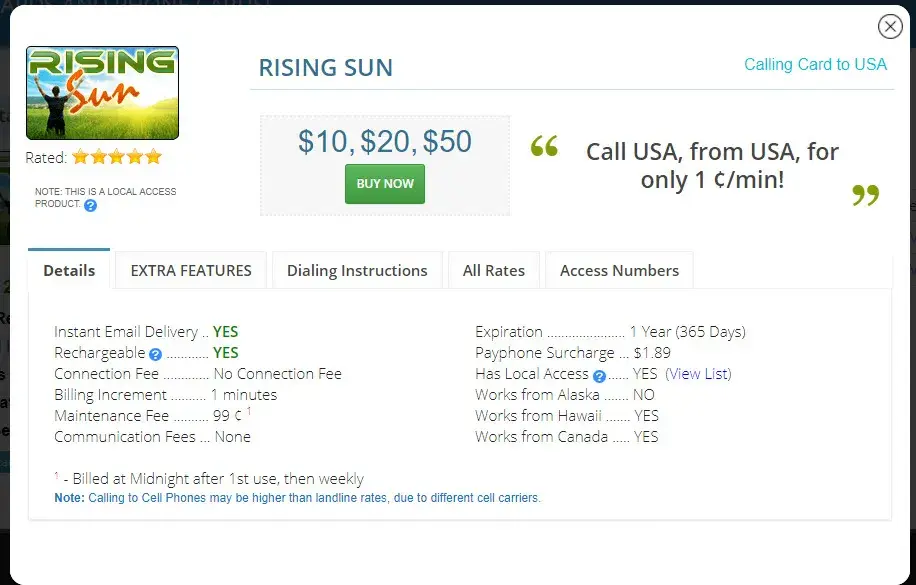
Task: Switch to the EXTRA FEATURES tab
Action: click(191, 270)
